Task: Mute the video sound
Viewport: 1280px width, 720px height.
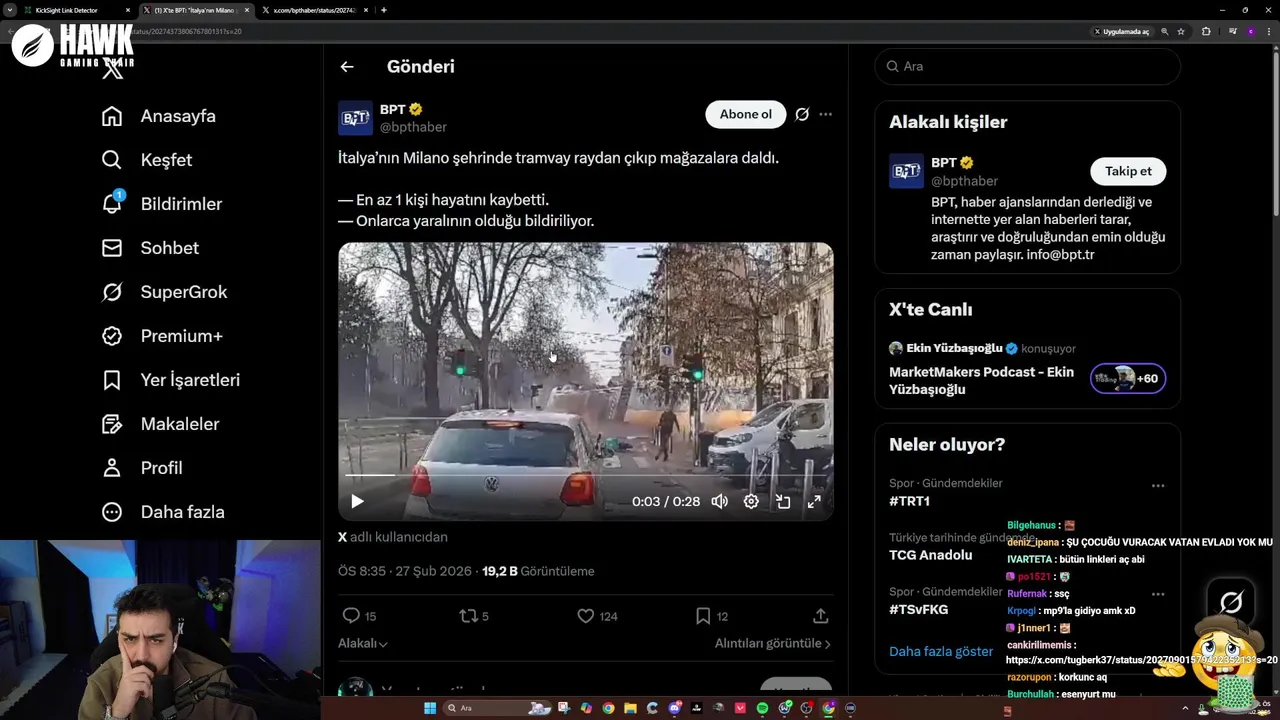Action: (719, 502)
